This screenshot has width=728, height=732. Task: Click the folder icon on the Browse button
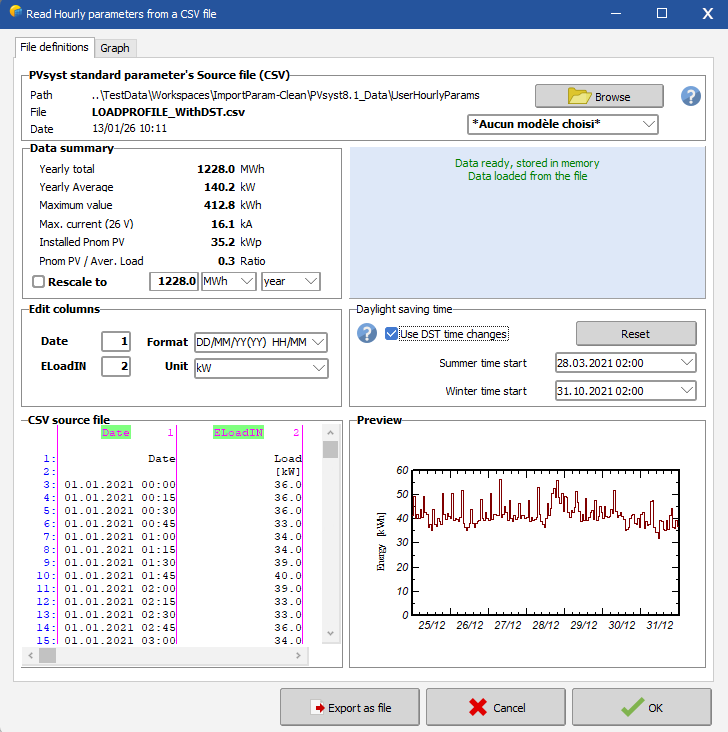pyautogui.click(x=580, y=96)
